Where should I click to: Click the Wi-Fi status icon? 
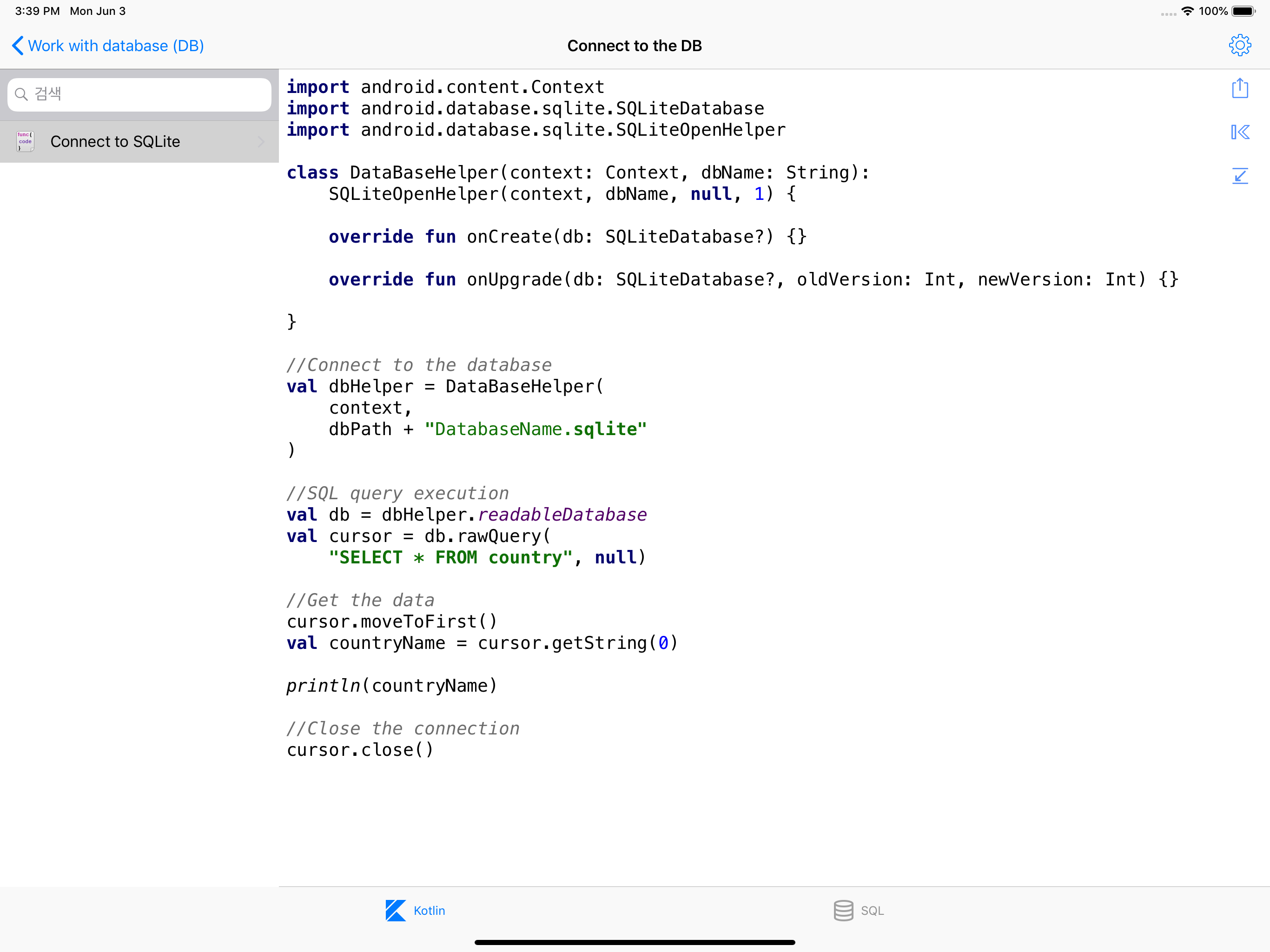1187,11
